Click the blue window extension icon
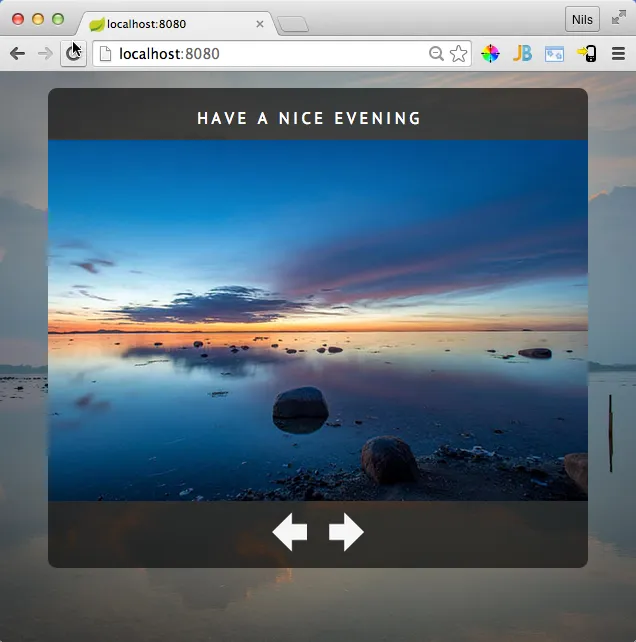 554,54
